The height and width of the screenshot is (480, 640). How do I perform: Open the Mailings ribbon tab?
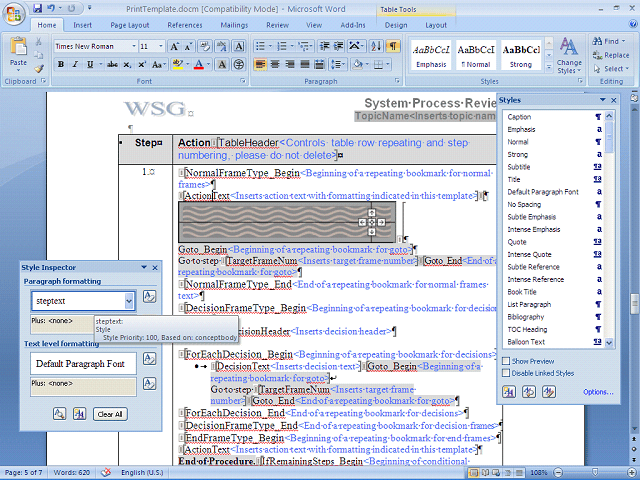pyautogui.click(x=232, y=25)
